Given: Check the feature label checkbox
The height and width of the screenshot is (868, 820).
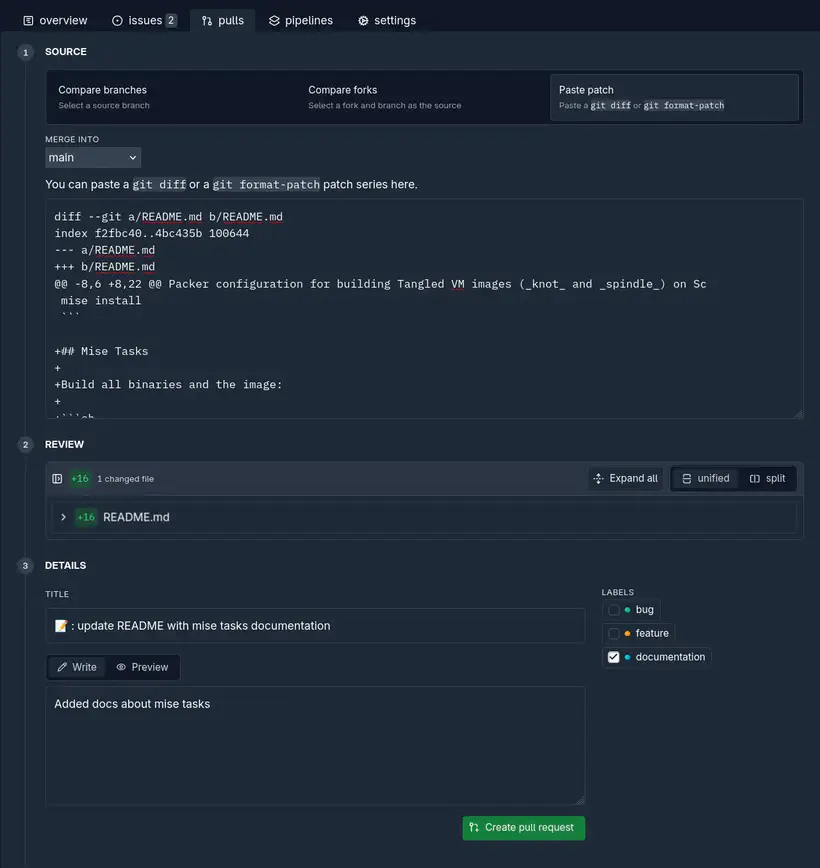Looking at the screenshot, I should (613, 633).
